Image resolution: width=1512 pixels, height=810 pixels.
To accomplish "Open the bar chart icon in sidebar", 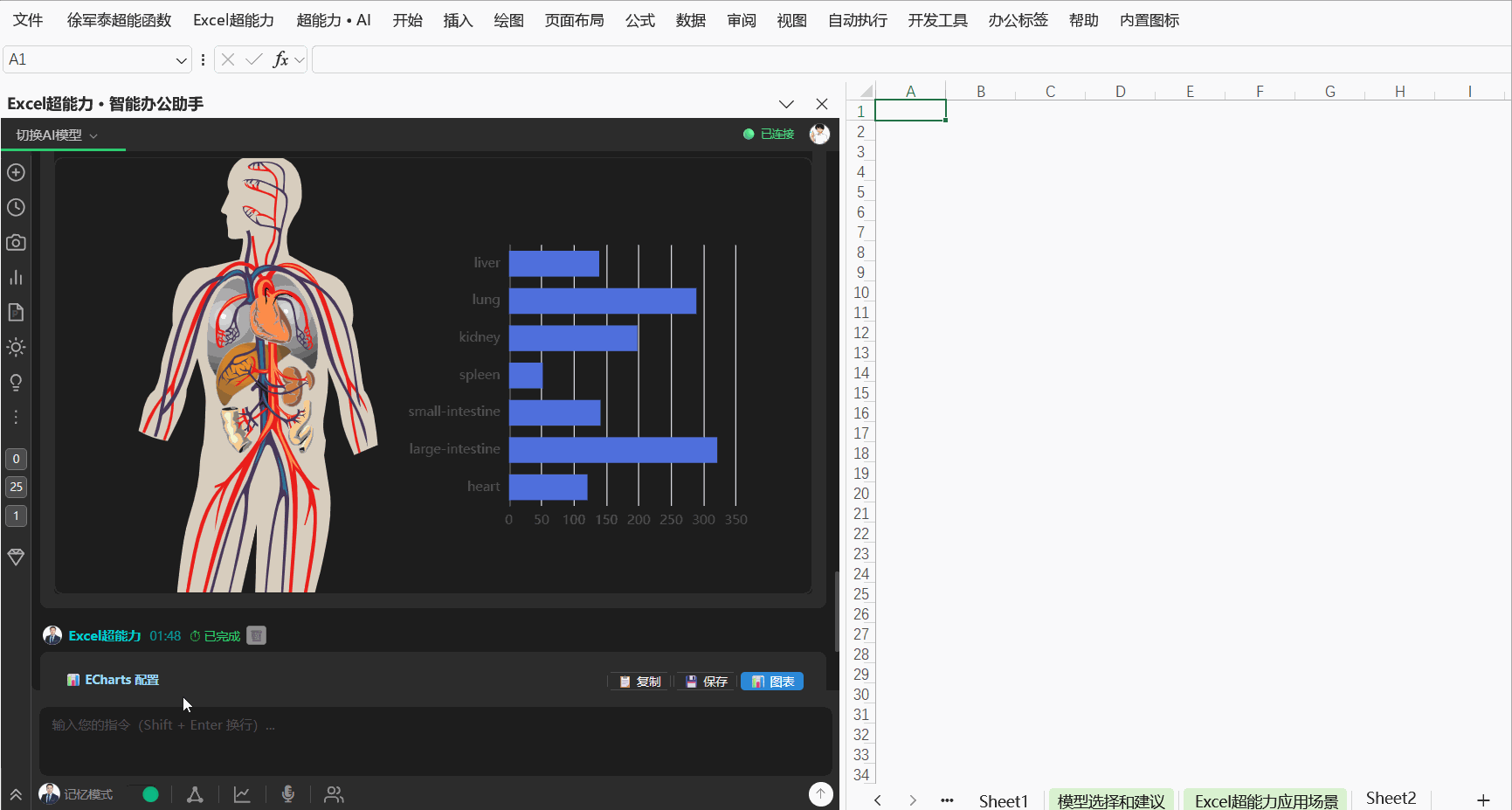I will pyautogui.click(x=16, y=277).
